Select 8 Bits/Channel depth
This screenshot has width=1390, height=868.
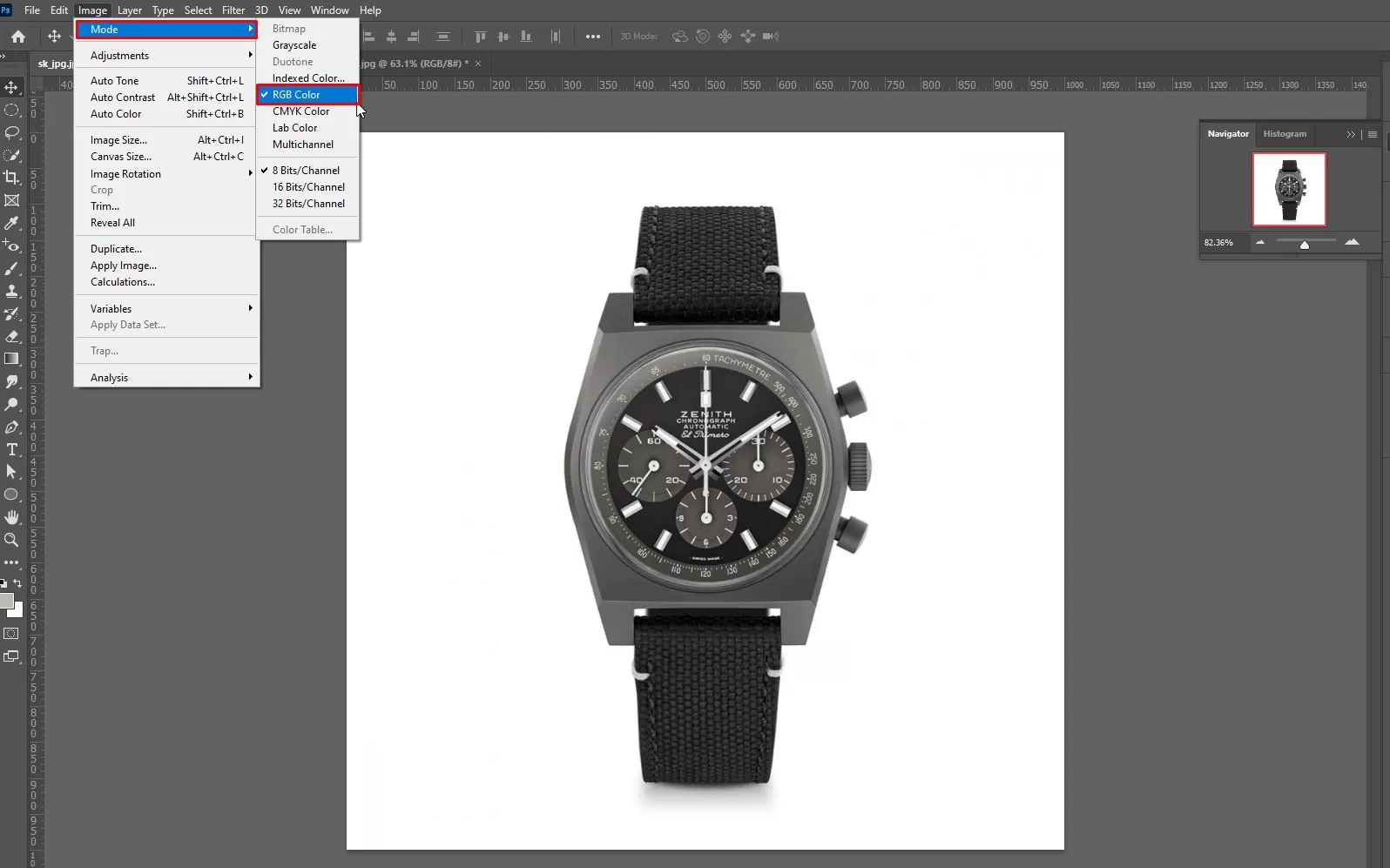307,171
